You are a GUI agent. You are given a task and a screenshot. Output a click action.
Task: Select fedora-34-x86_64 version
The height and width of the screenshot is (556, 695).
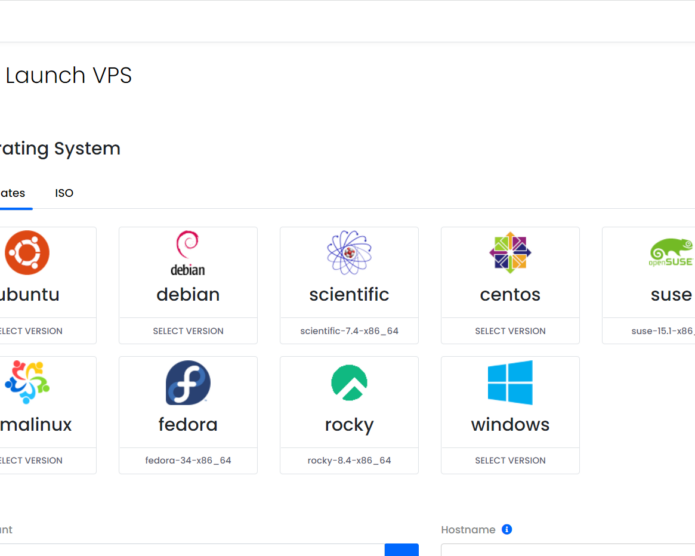(x=188, y=461)
